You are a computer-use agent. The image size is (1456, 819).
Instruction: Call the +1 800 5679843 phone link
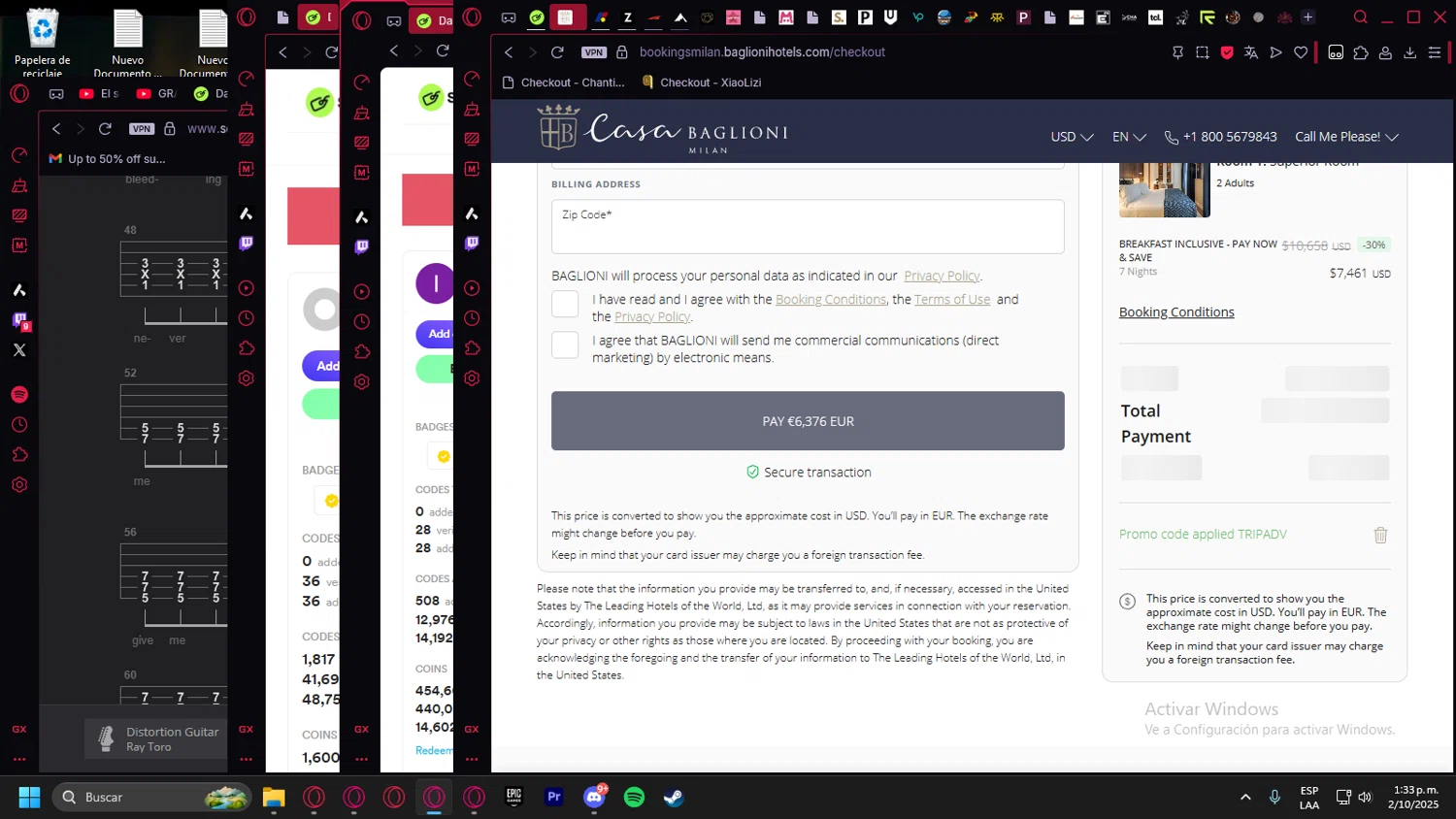pos(1220,137)
